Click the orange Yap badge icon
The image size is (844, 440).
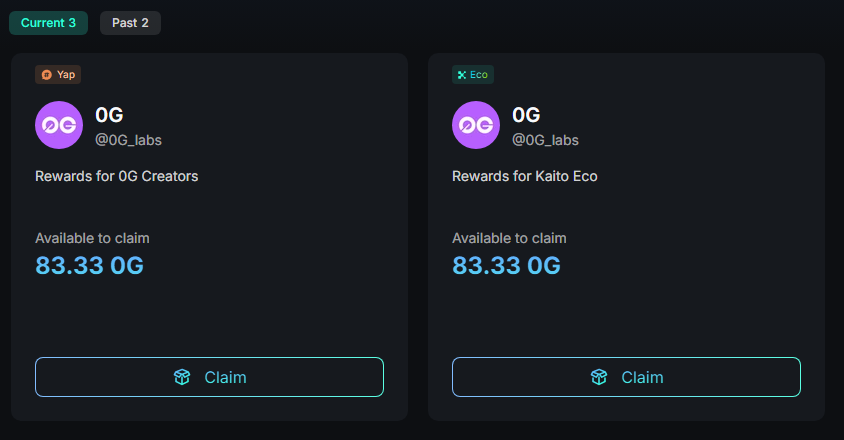(47, 75)
